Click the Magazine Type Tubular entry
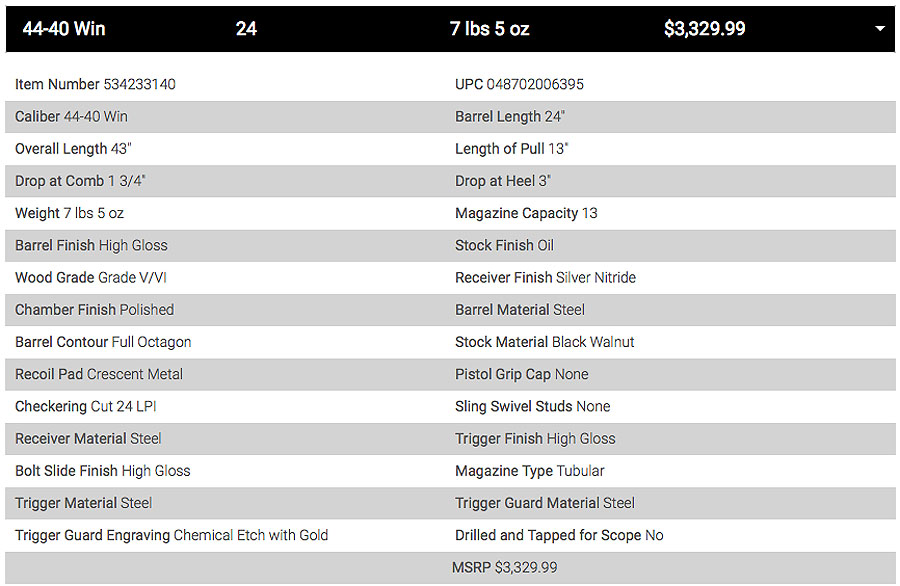Screen dimensions: 900x586 pos(529,471)
